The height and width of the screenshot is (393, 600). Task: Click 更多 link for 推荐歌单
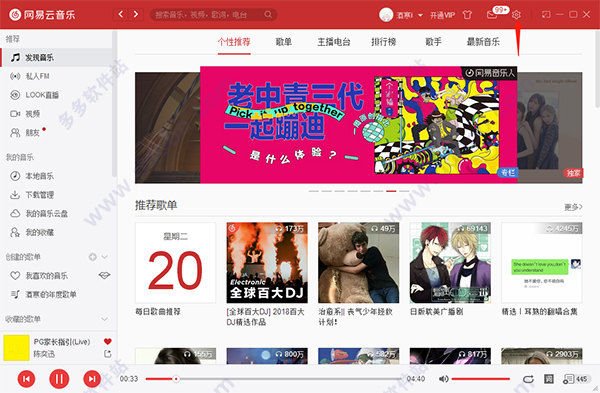click(573, 207)
